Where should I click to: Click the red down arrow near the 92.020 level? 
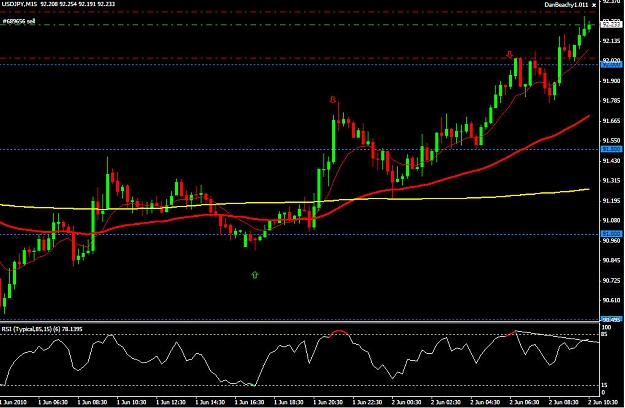[x=509, y=55]
